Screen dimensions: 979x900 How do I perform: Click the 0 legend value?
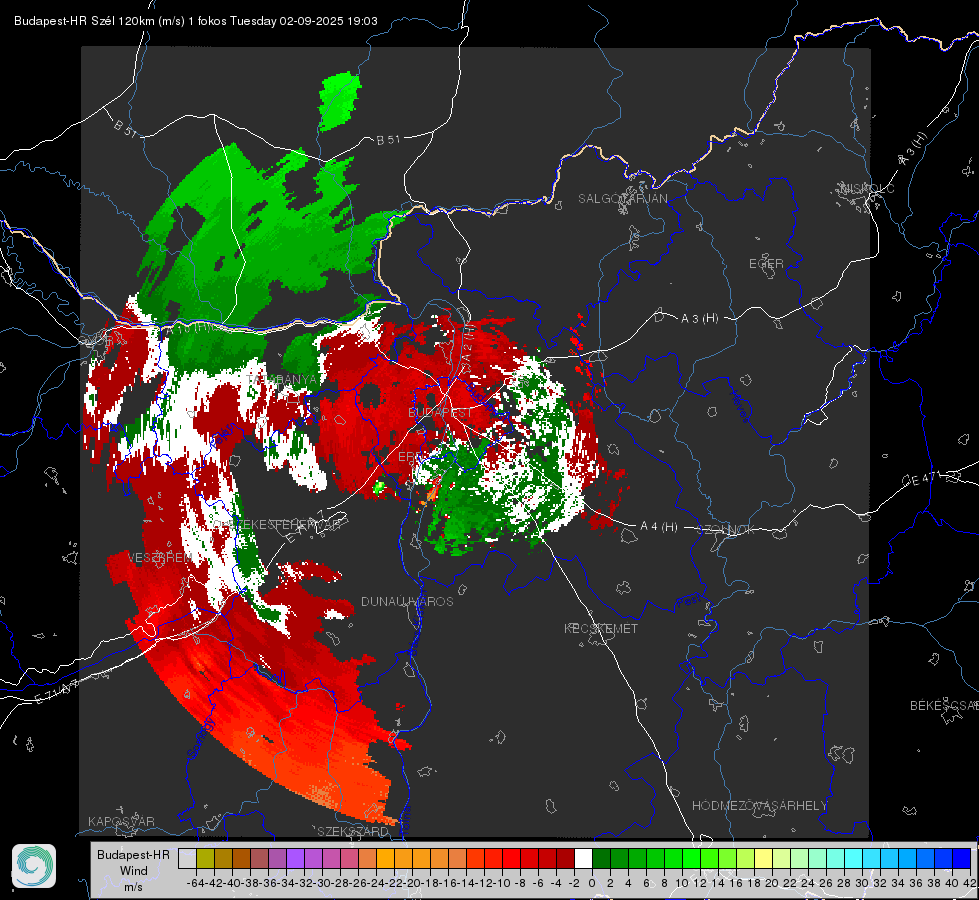click(x=592, y=883)
